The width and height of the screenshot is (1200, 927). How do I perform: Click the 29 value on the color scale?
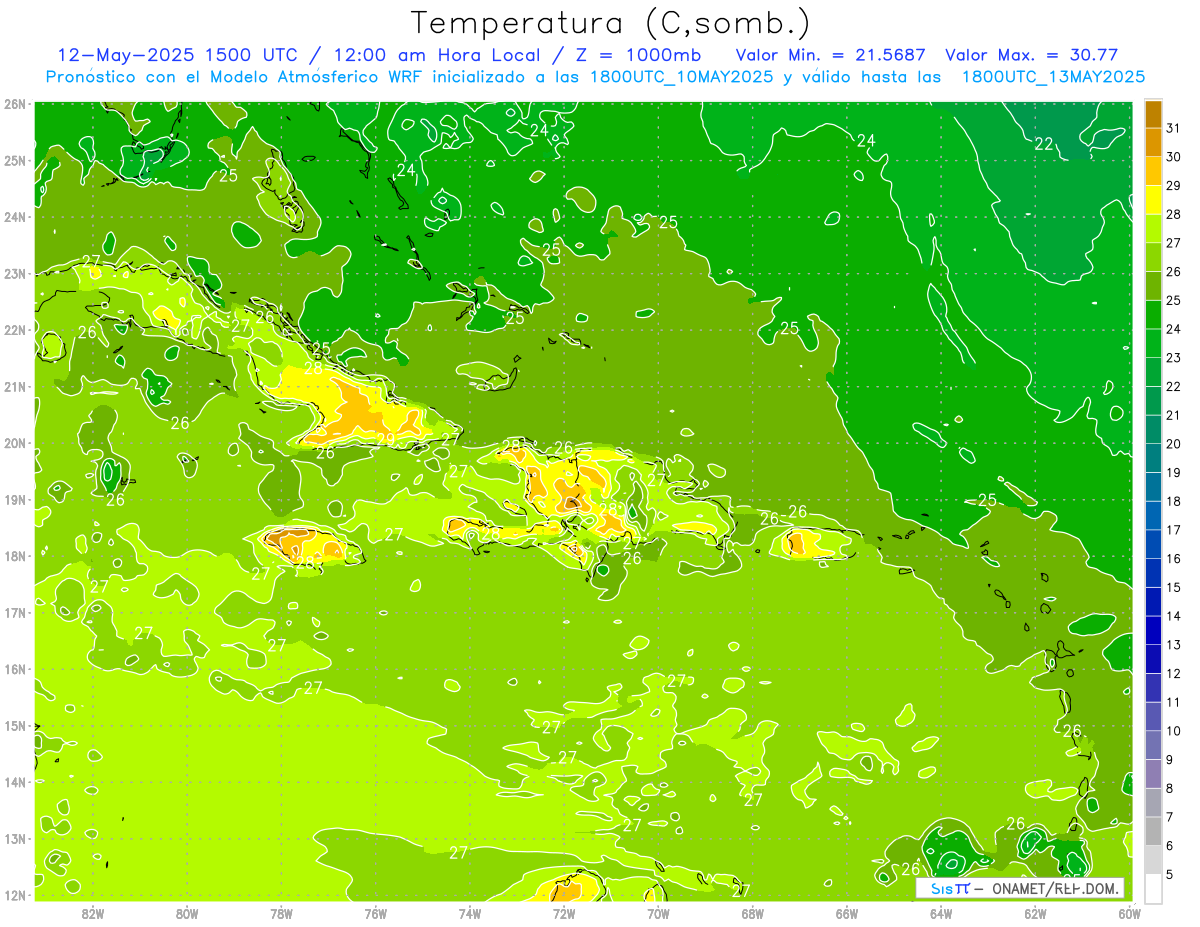click(x=1173, y=186)
